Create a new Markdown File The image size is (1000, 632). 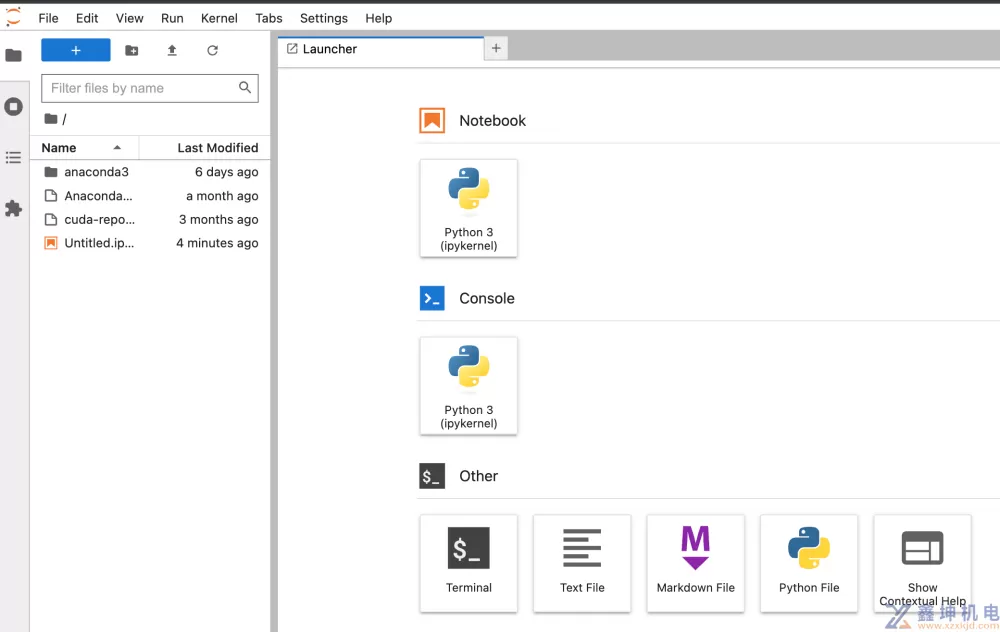point(695,563)
